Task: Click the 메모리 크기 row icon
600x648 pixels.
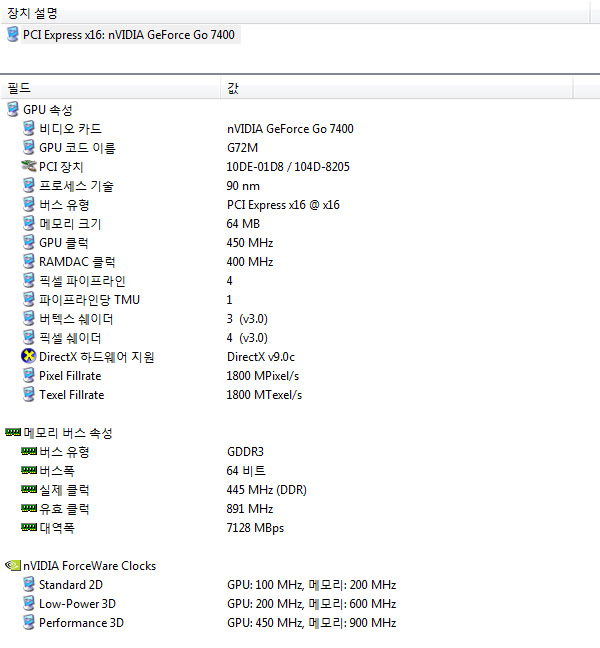Action: [x=29, y=224]
